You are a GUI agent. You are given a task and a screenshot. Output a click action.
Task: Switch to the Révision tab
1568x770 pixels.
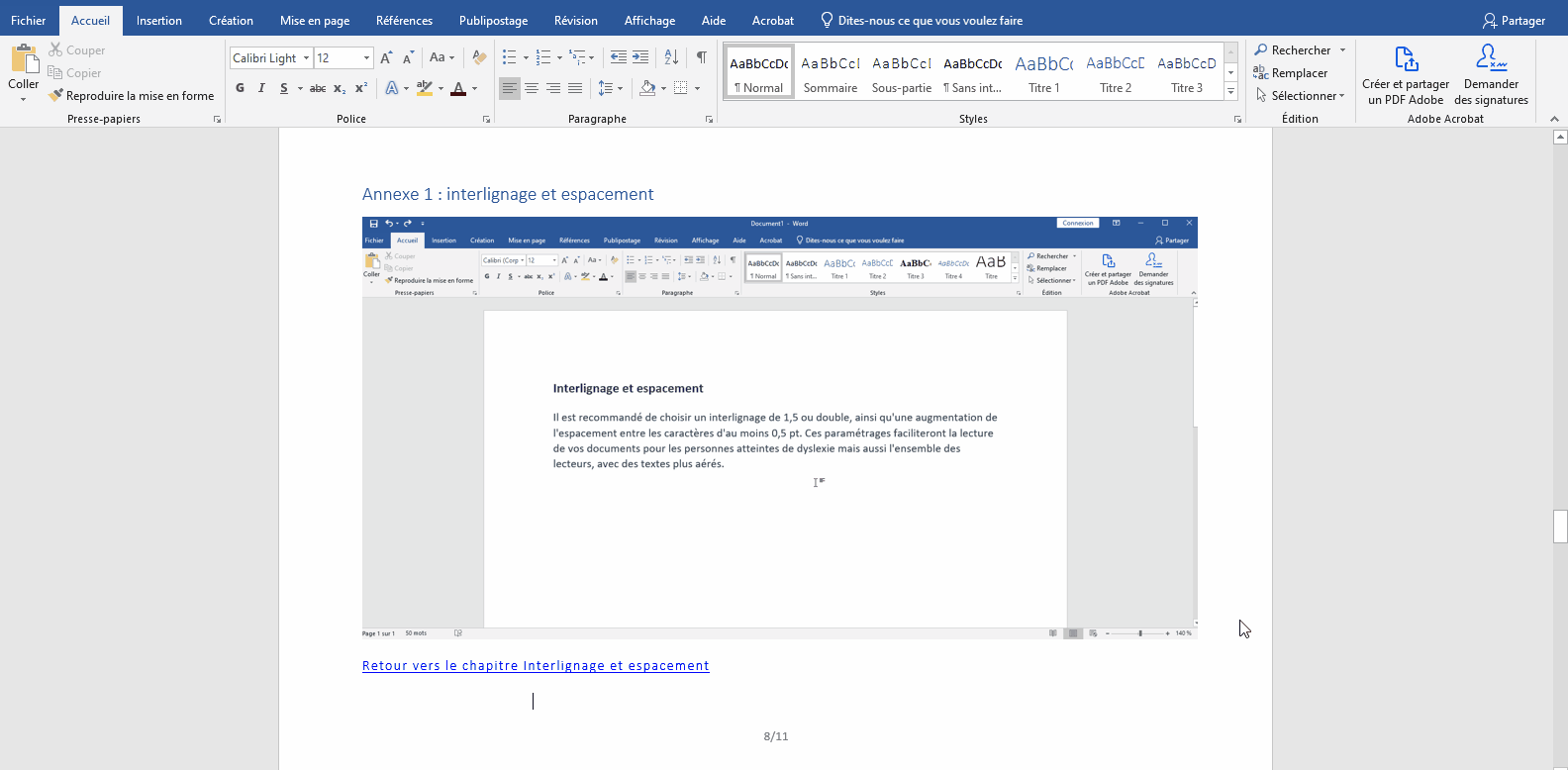click(576, 20)
